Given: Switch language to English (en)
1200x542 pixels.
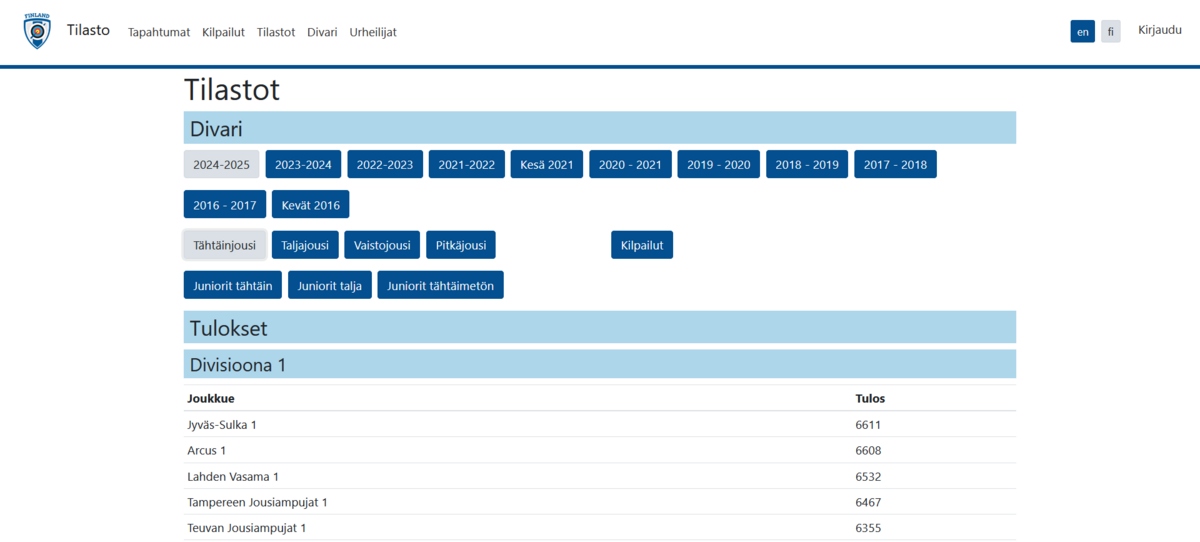Looking at the screenshot, I should click(1082, 32).
